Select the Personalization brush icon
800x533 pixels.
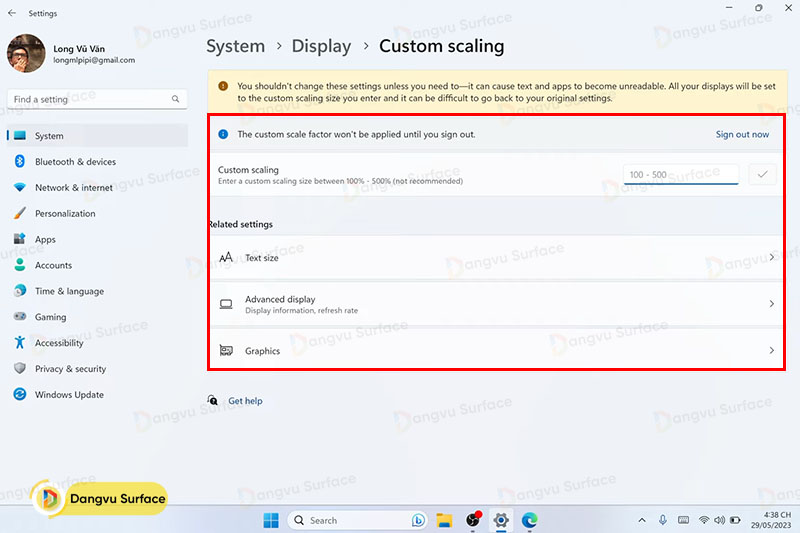tap(19, 214)
